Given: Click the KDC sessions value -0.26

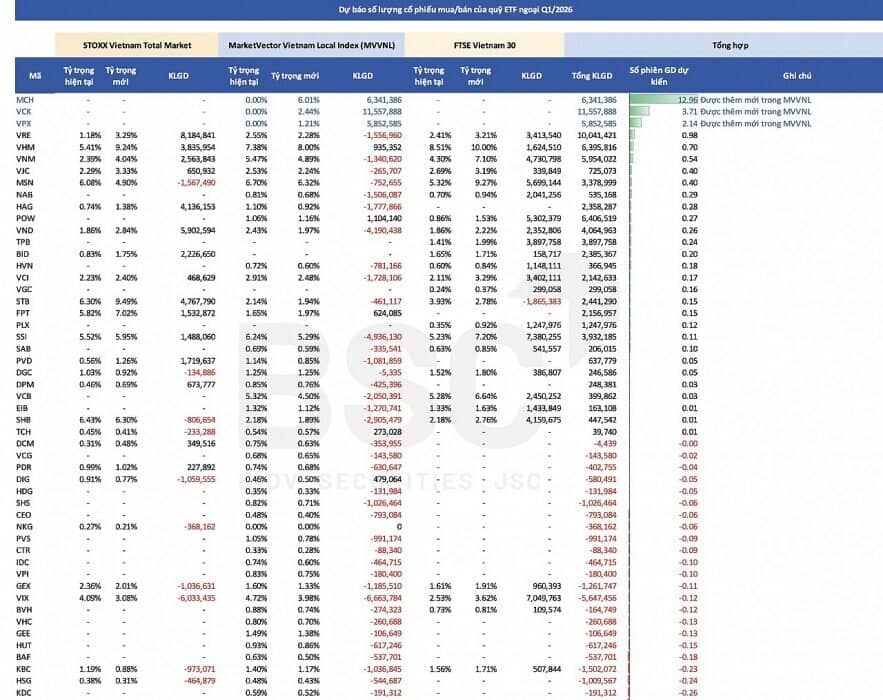Looking at the screenshot, I should (x=688, y=693).
